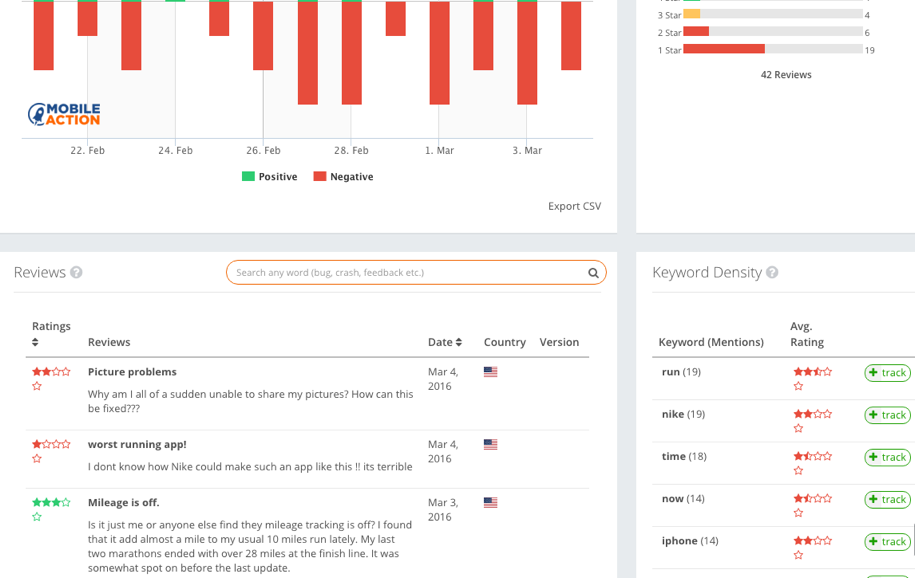Sort reviews by Date column arrows

pyautogui.click(x=459, y=342)
